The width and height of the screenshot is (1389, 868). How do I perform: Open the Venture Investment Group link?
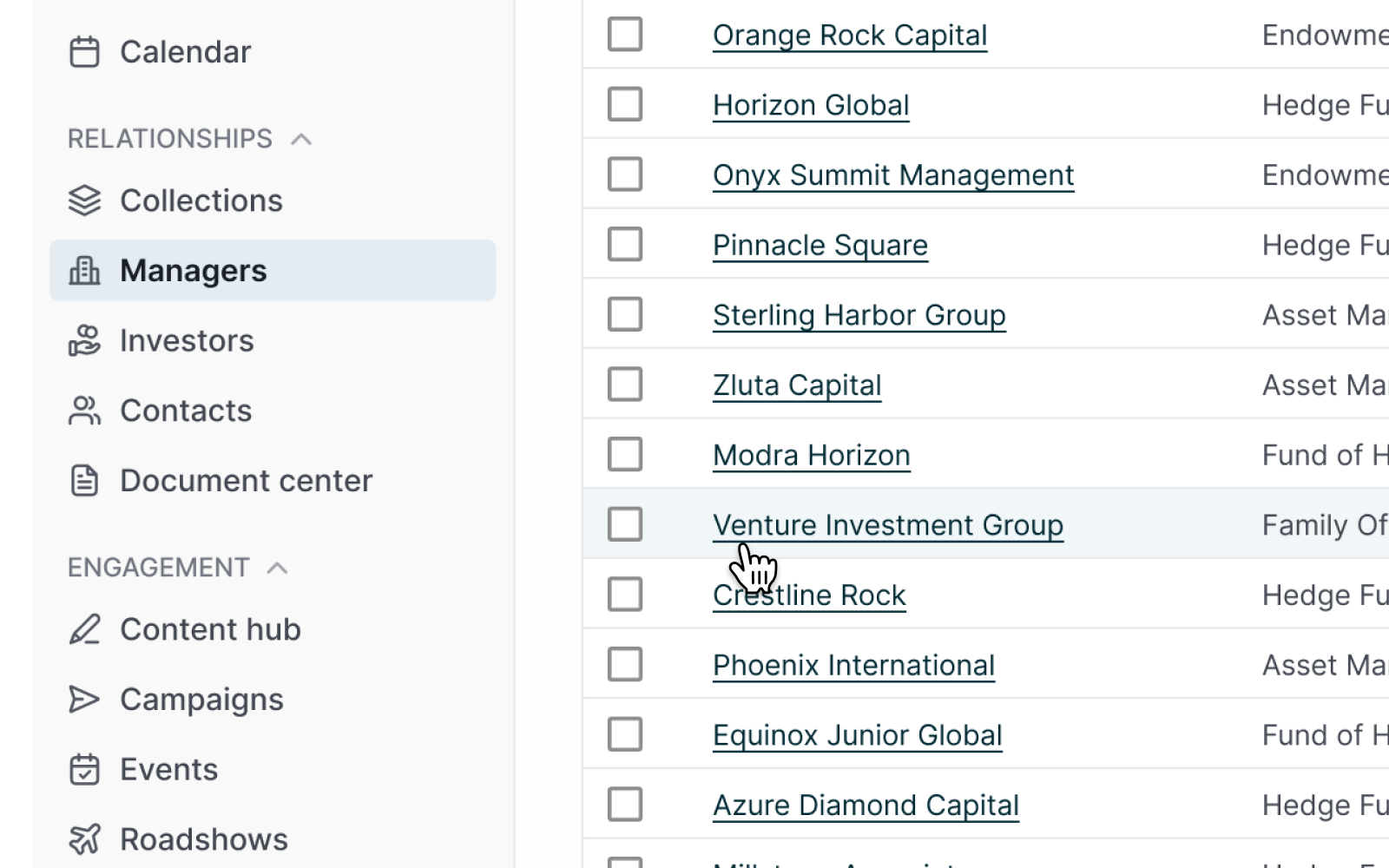point(887,525)
